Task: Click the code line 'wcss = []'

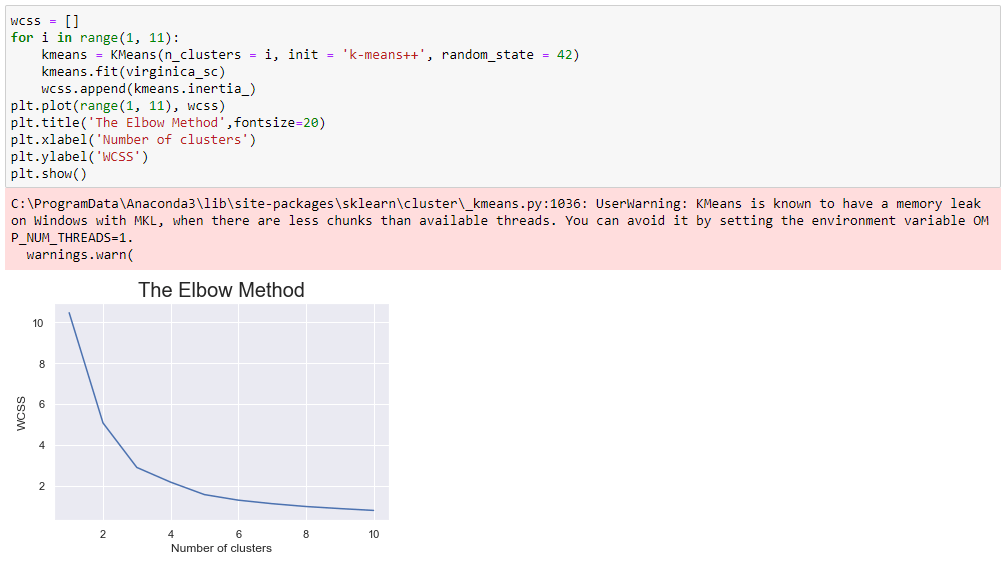Action: click(45, 21)
